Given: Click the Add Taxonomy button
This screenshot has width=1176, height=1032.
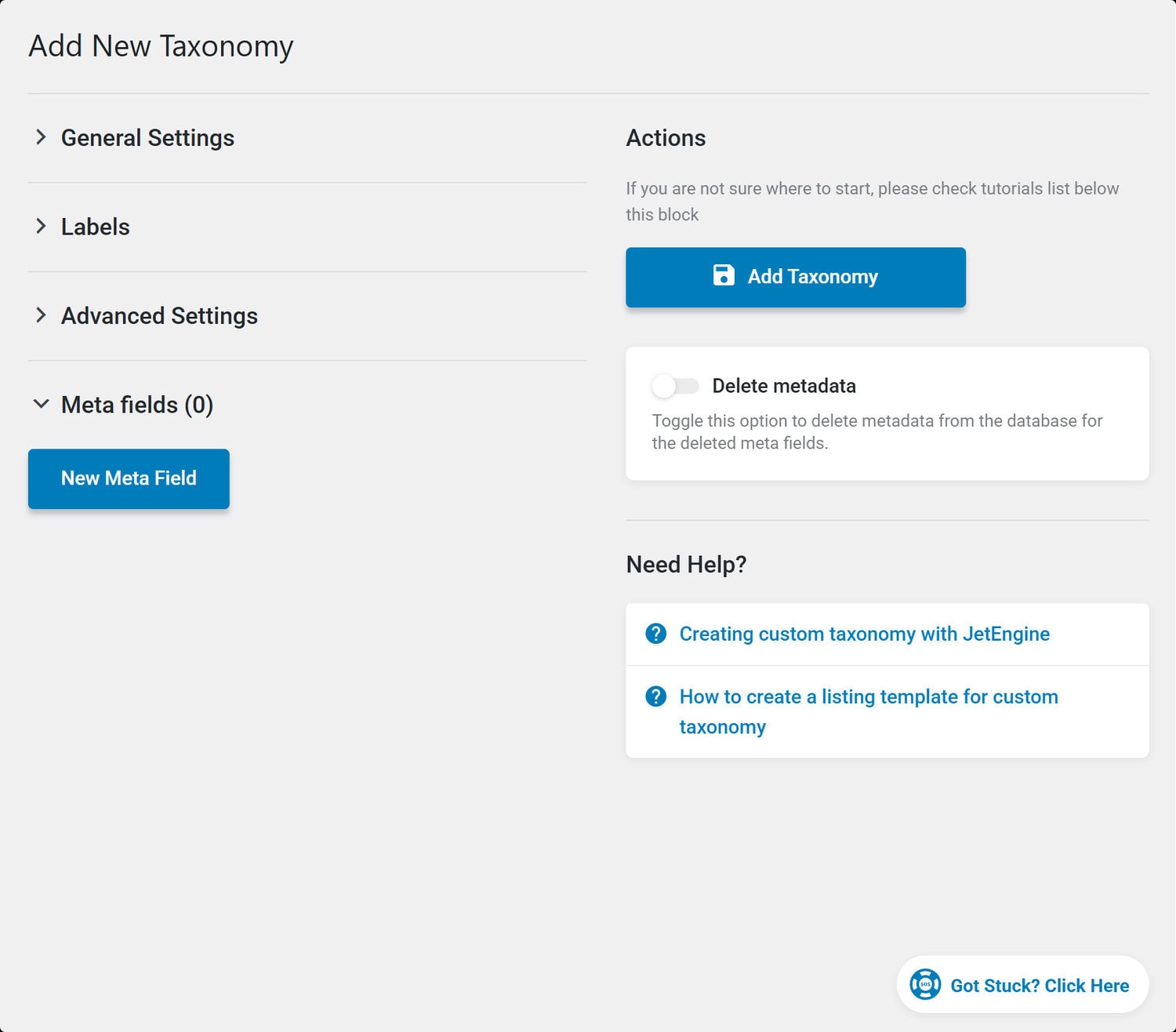Looking at the screenshot, I should [x=796, y=277].
